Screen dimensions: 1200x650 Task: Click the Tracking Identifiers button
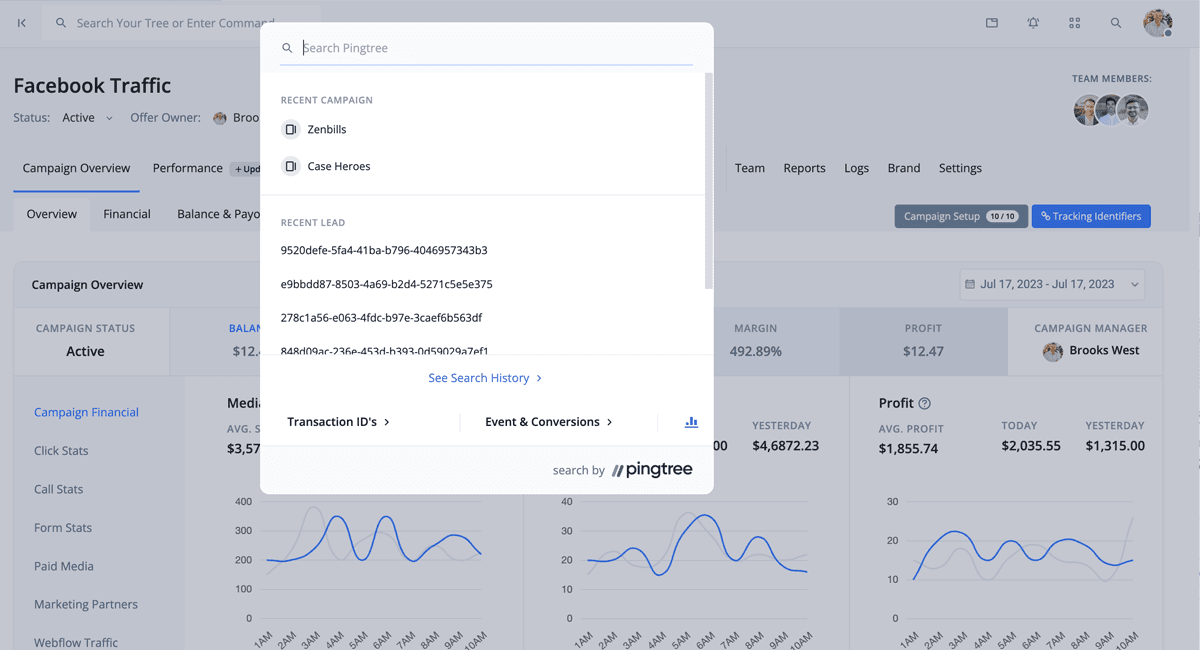click(x=1091, y=216)
